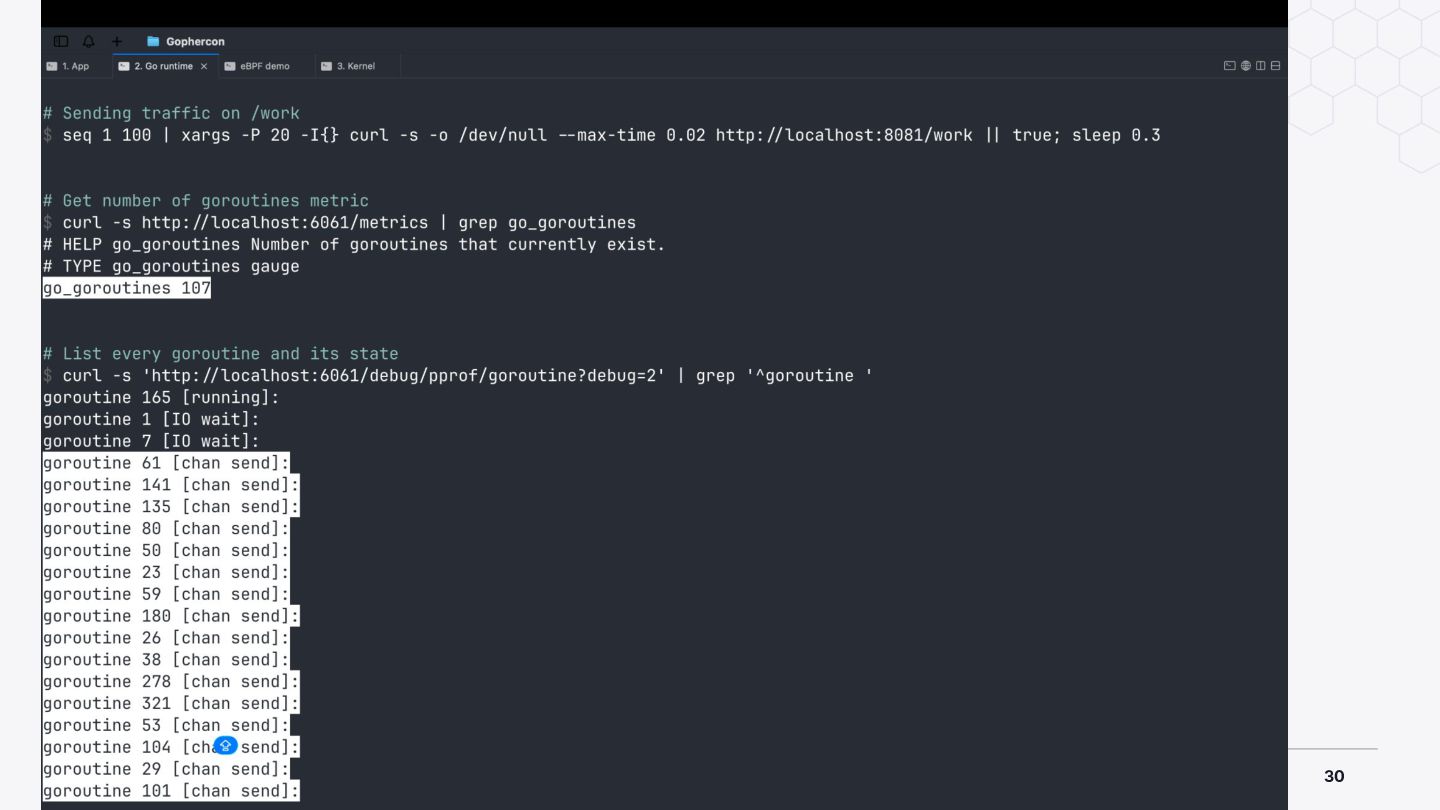Image resolution: width=1440 pixels, height=810 pixels.
Task: Open the notifications bell
Action: [89, 41]
